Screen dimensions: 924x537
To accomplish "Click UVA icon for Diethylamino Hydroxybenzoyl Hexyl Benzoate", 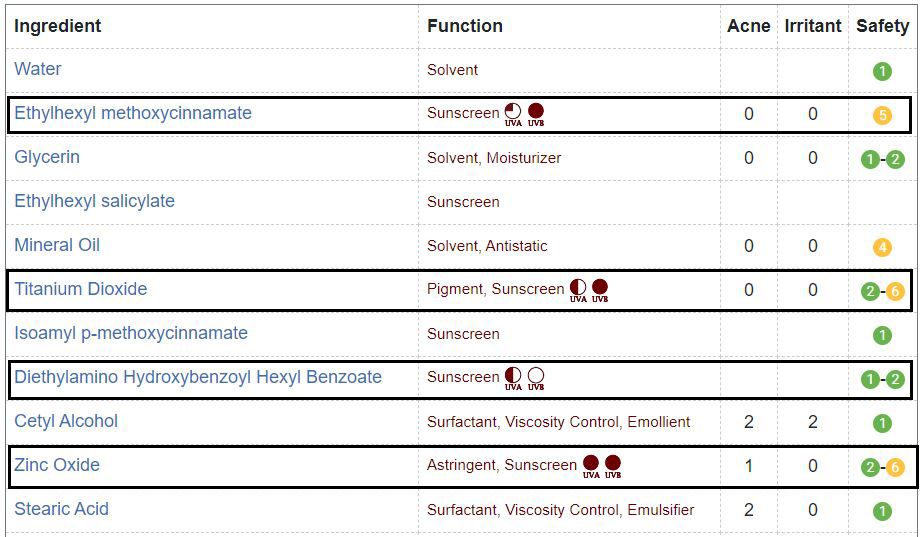I will point(513,378).
